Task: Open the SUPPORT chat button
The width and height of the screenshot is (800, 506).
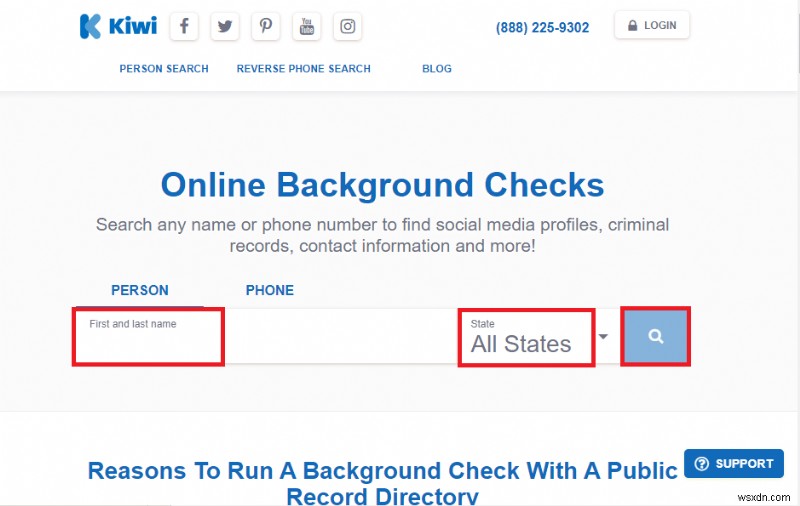Action: [734, 463]
